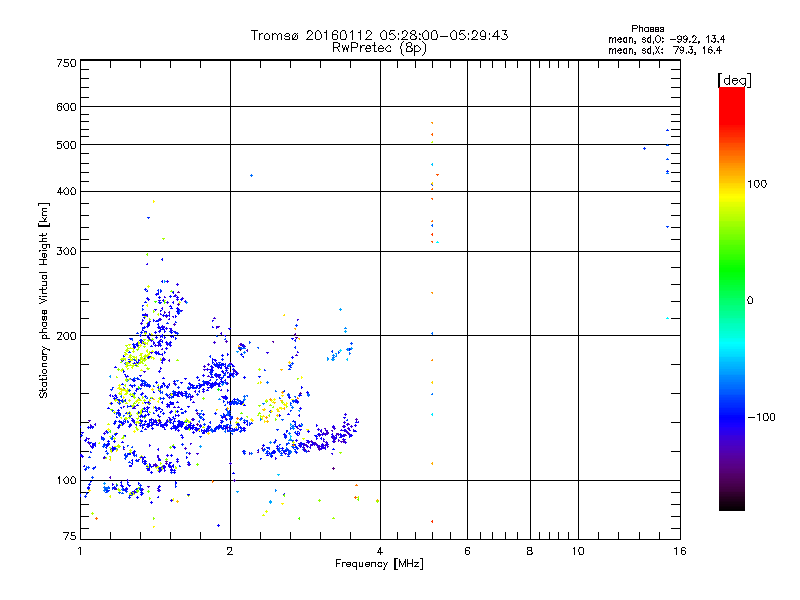Click the '[deg]' colorbar unit label
Image resolution: width=800 pixels, height=600 pixels.
click(734, 80)
